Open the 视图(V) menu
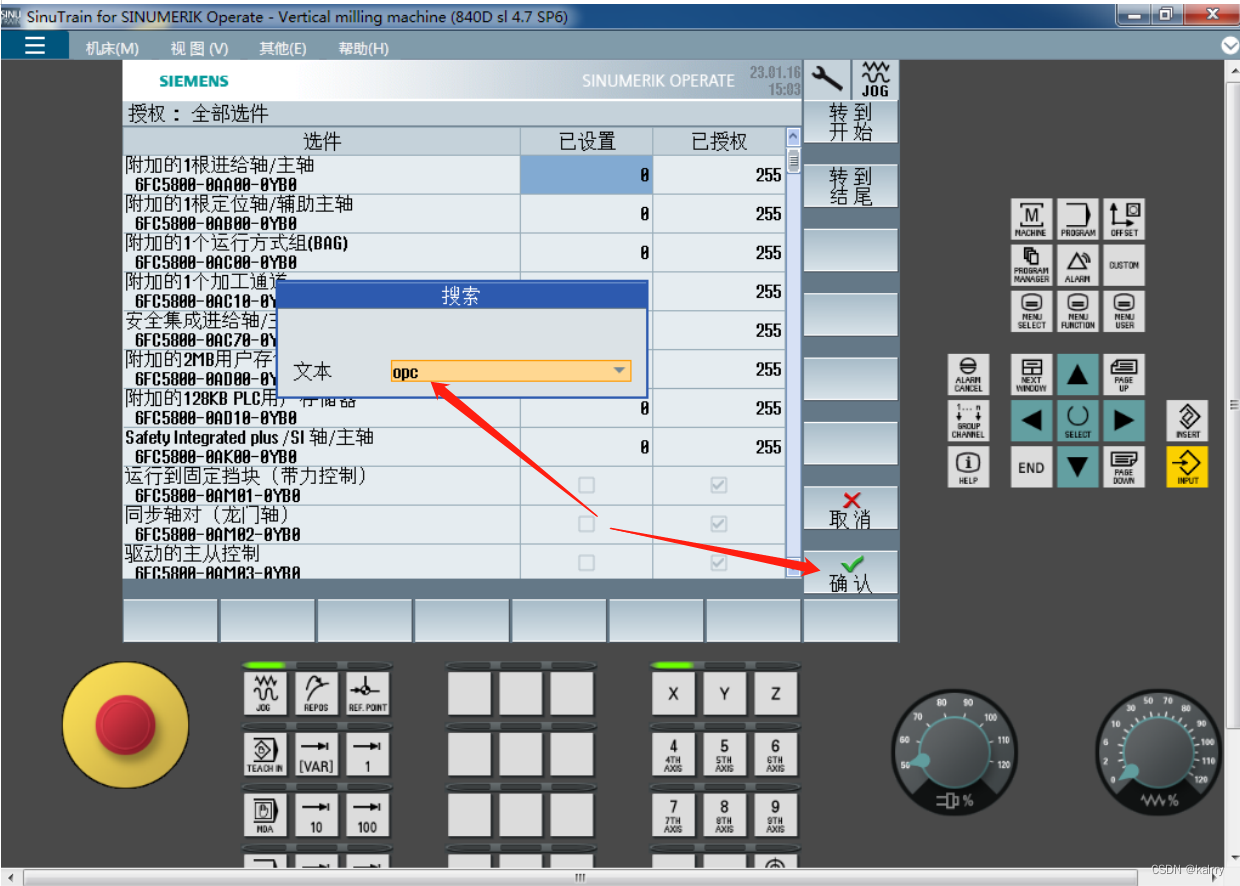The width and height of the screenshot is (1240, 886). pos(199,48)
